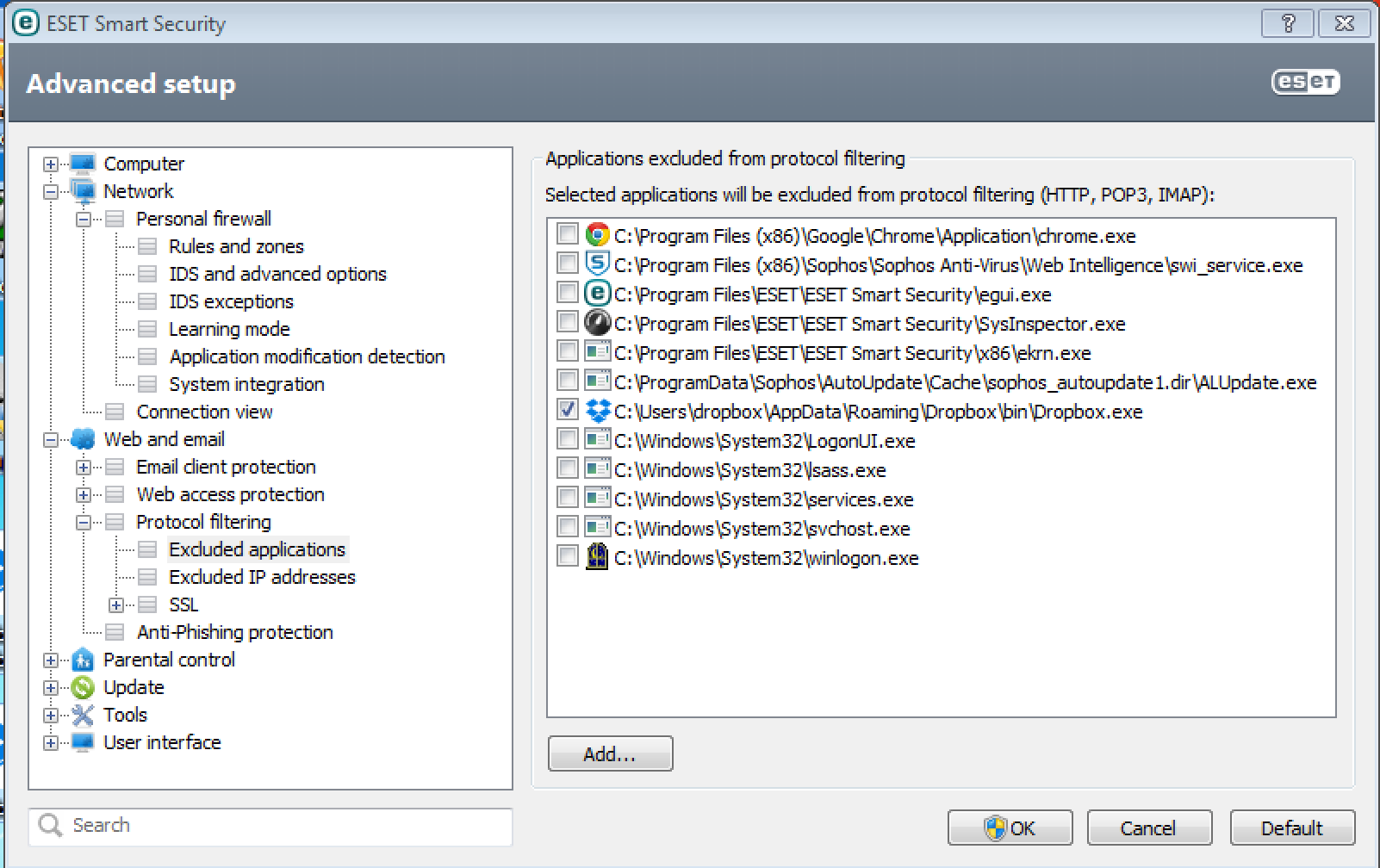The width and height of the screenshot is (1380, 868).
Task: Open Anti-Phishing protection settings
Action: tap(234, 632)
